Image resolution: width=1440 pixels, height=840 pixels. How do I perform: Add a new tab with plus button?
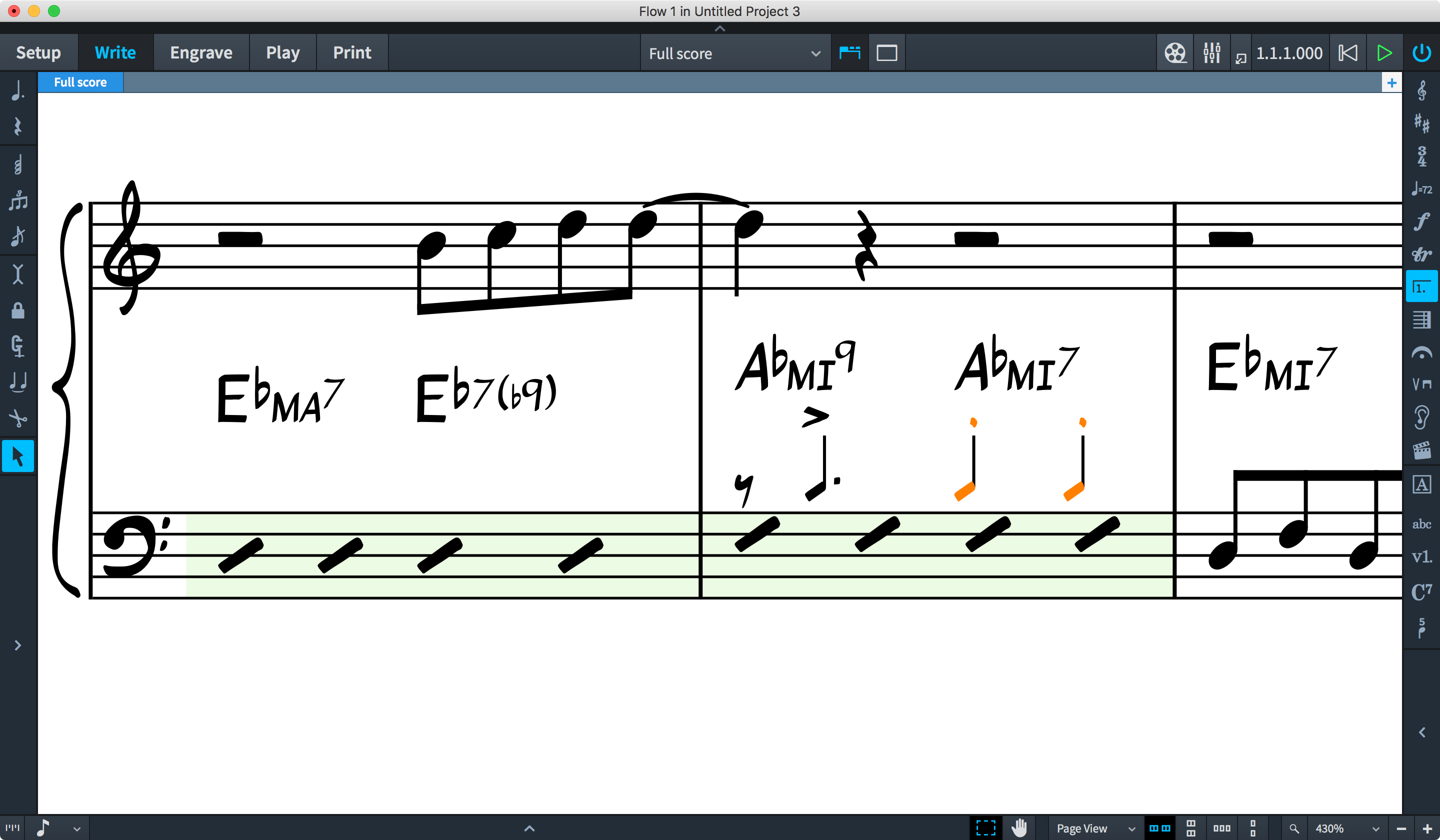tap(1391, 82)
